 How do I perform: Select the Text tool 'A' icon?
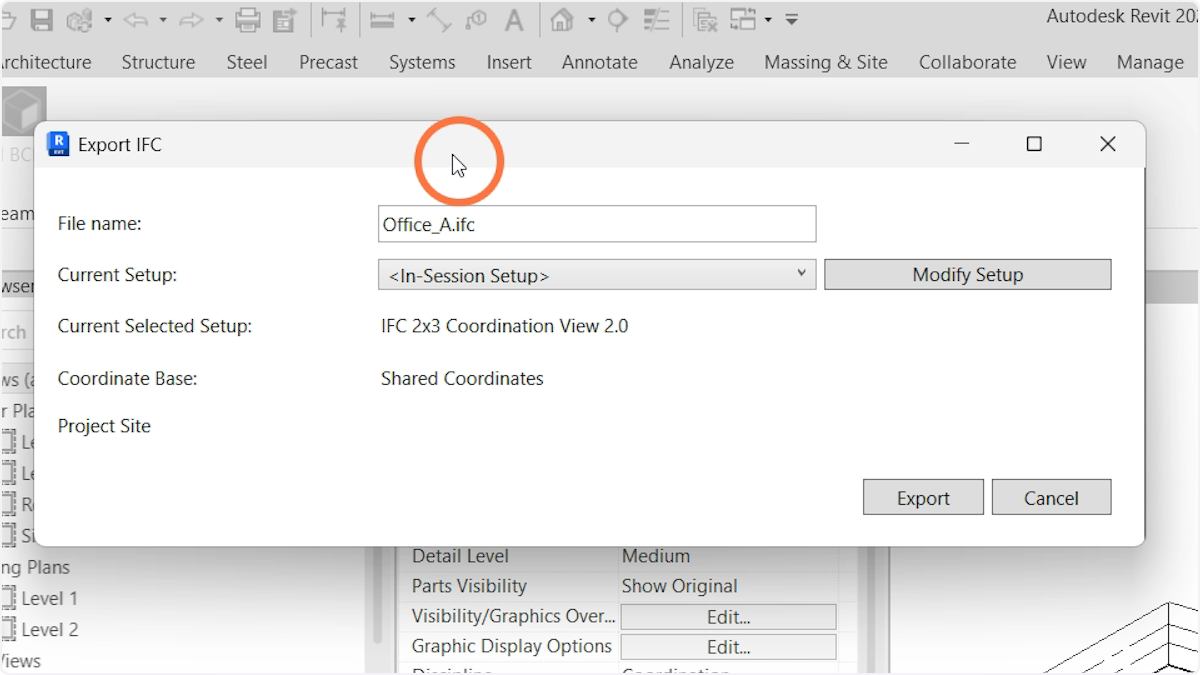[513, 19]
